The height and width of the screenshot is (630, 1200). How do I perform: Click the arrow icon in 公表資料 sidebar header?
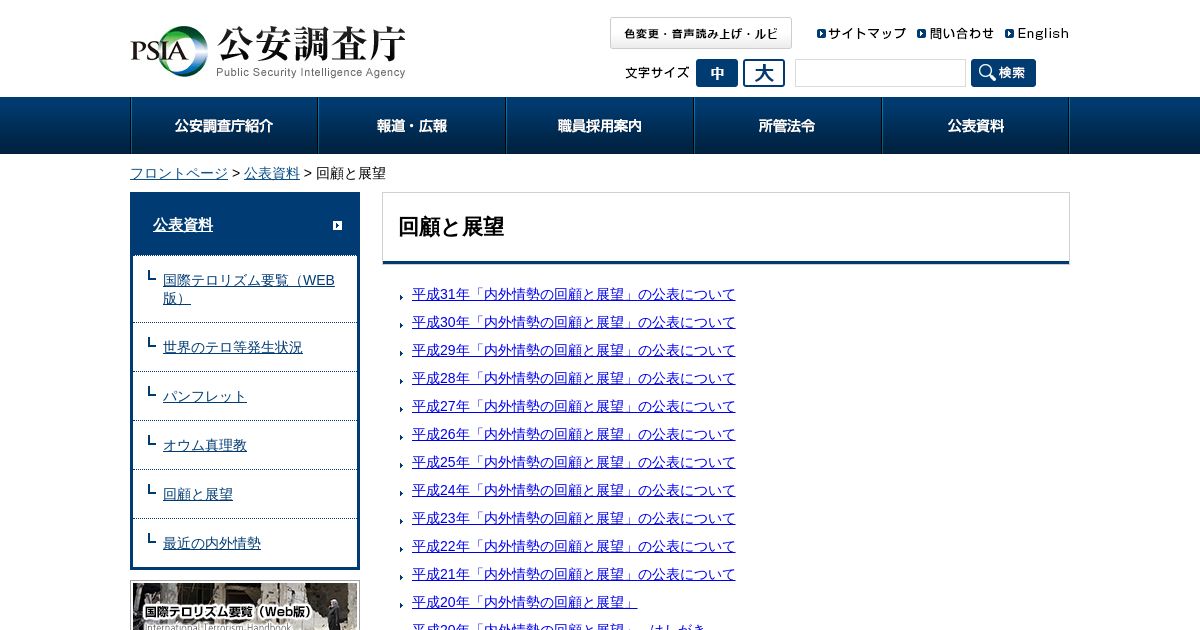[338, 226]
